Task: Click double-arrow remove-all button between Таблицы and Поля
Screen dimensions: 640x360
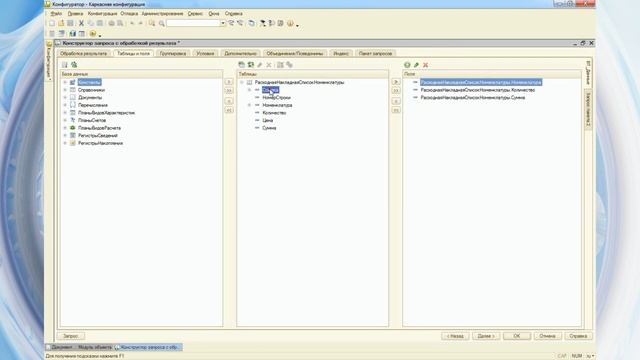Action: pos(396,110)
